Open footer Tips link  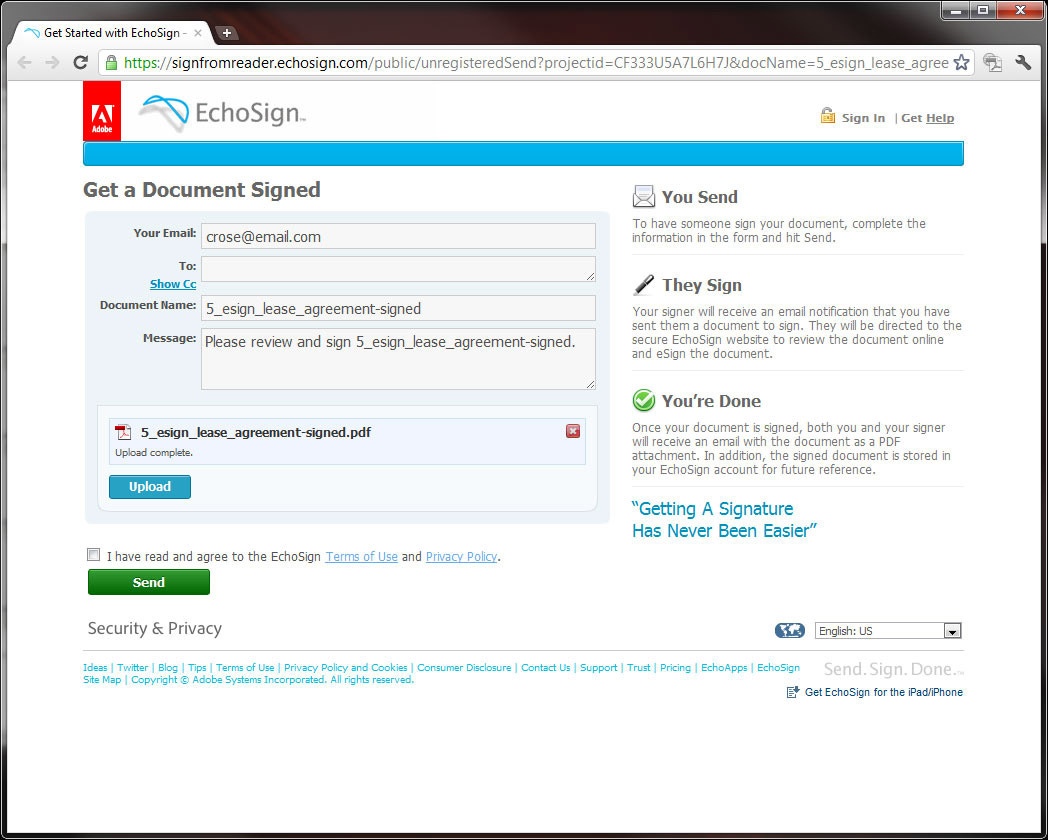[x=197, y=668]
